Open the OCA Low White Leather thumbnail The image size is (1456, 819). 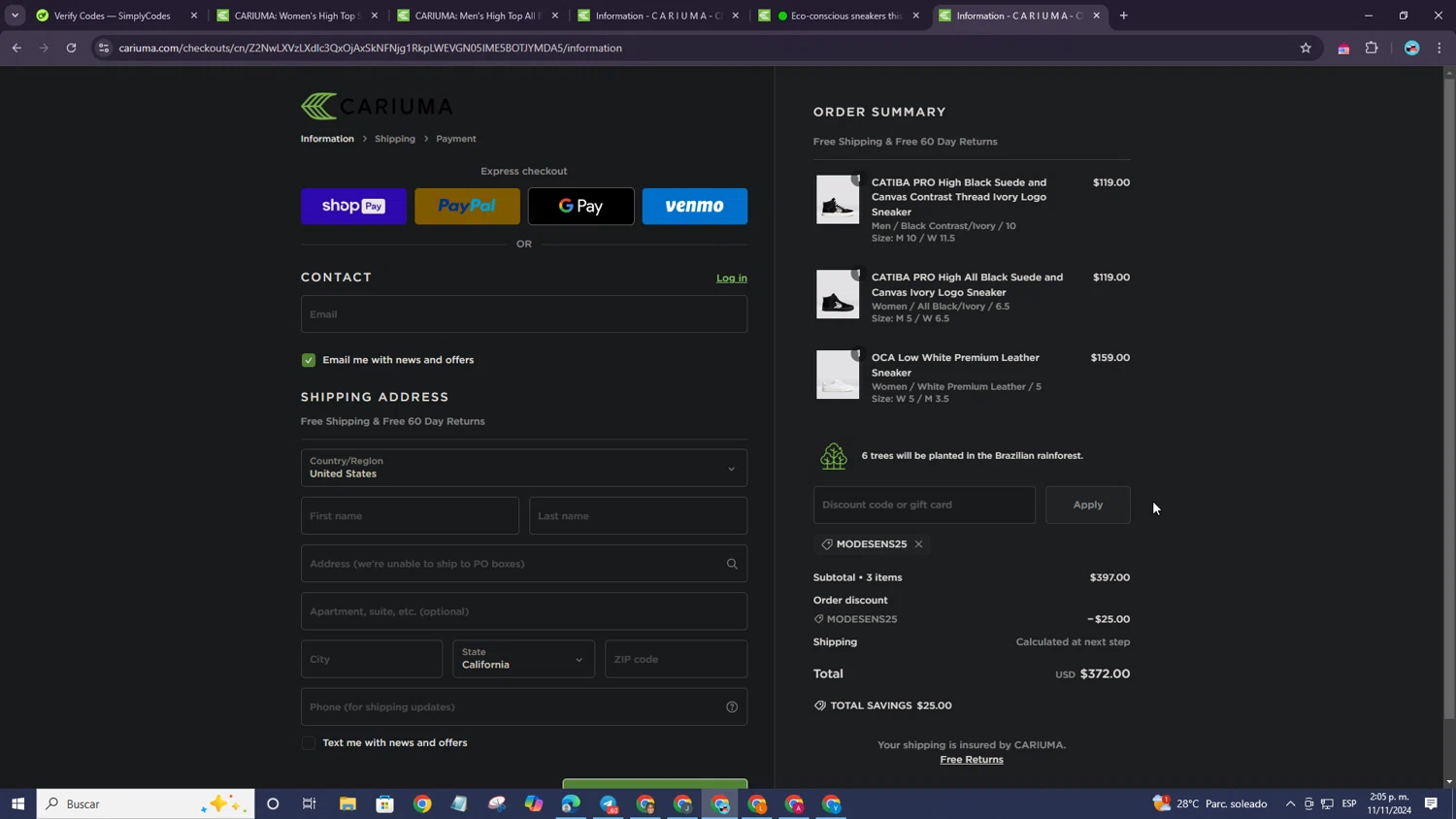coord(838,375)
